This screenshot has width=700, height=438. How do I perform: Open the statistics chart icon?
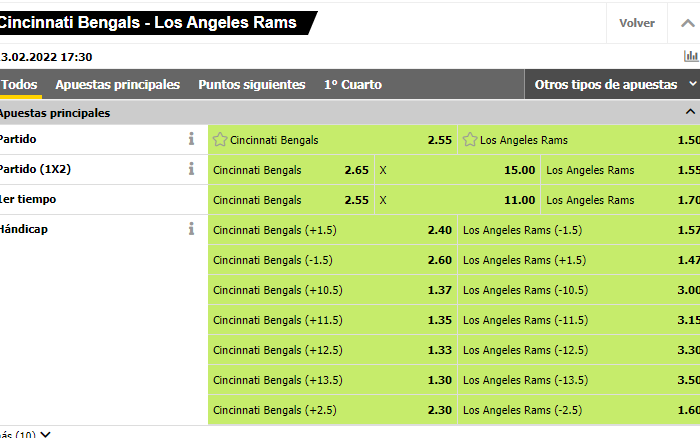[x=691, y=56]
